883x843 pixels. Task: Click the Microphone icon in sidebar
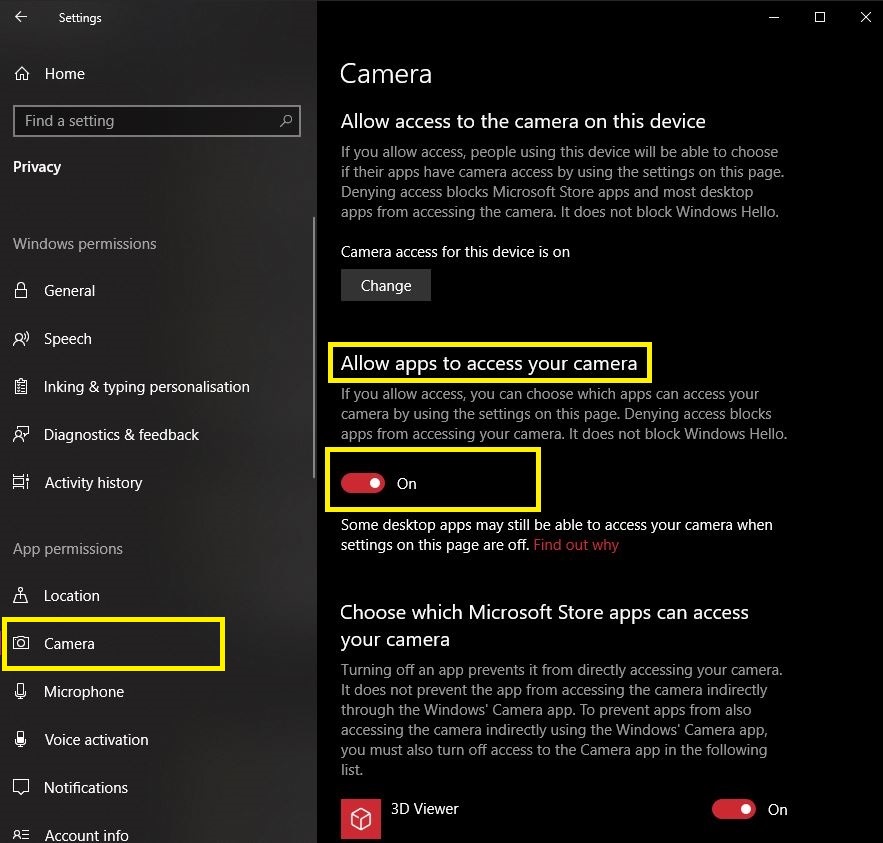pos(21,691)
